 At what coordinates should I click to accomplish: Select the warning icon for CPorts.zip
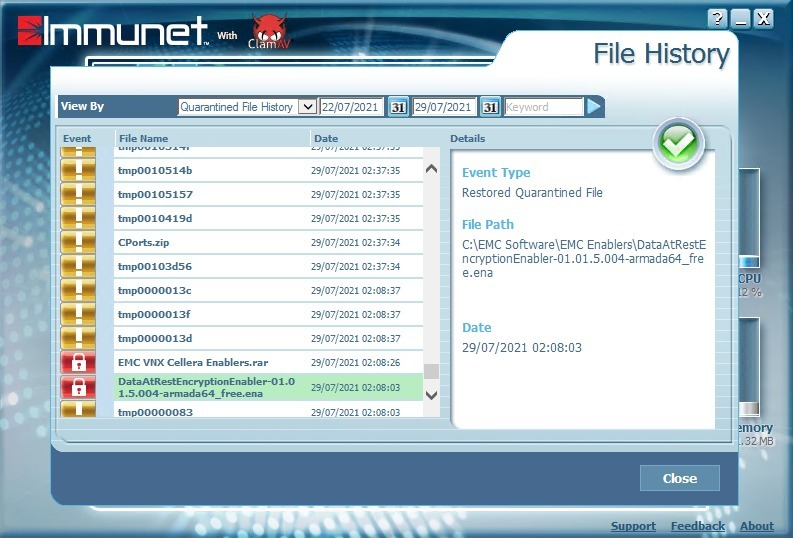78,242
